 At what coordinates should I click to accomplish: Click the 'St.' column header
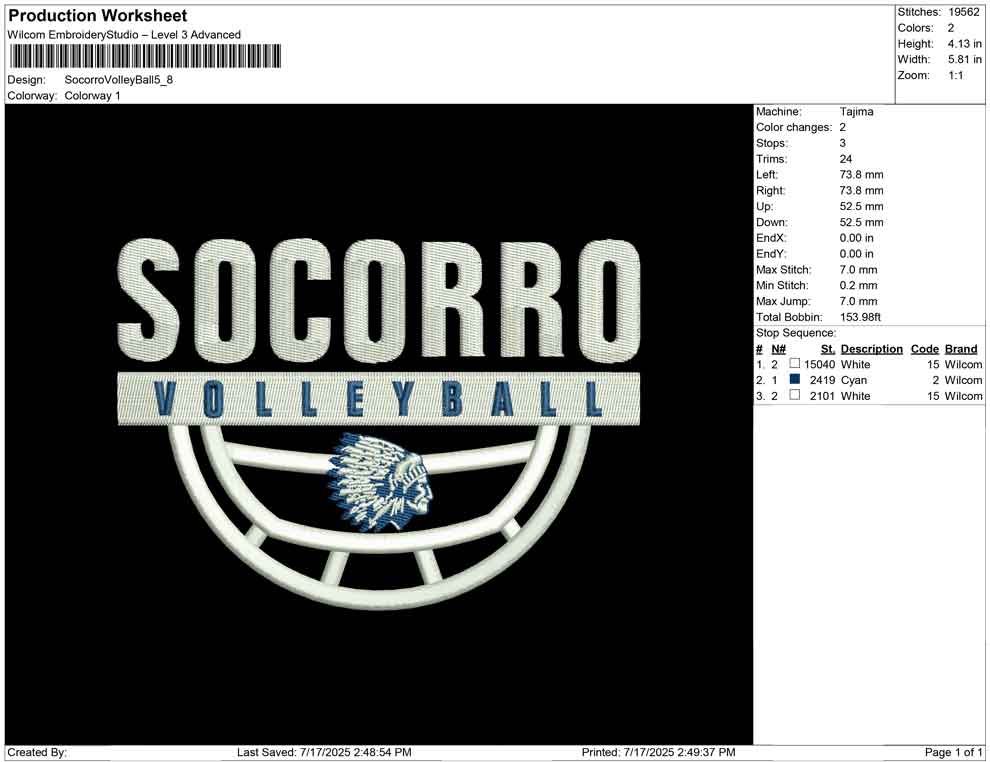point(828,348)
